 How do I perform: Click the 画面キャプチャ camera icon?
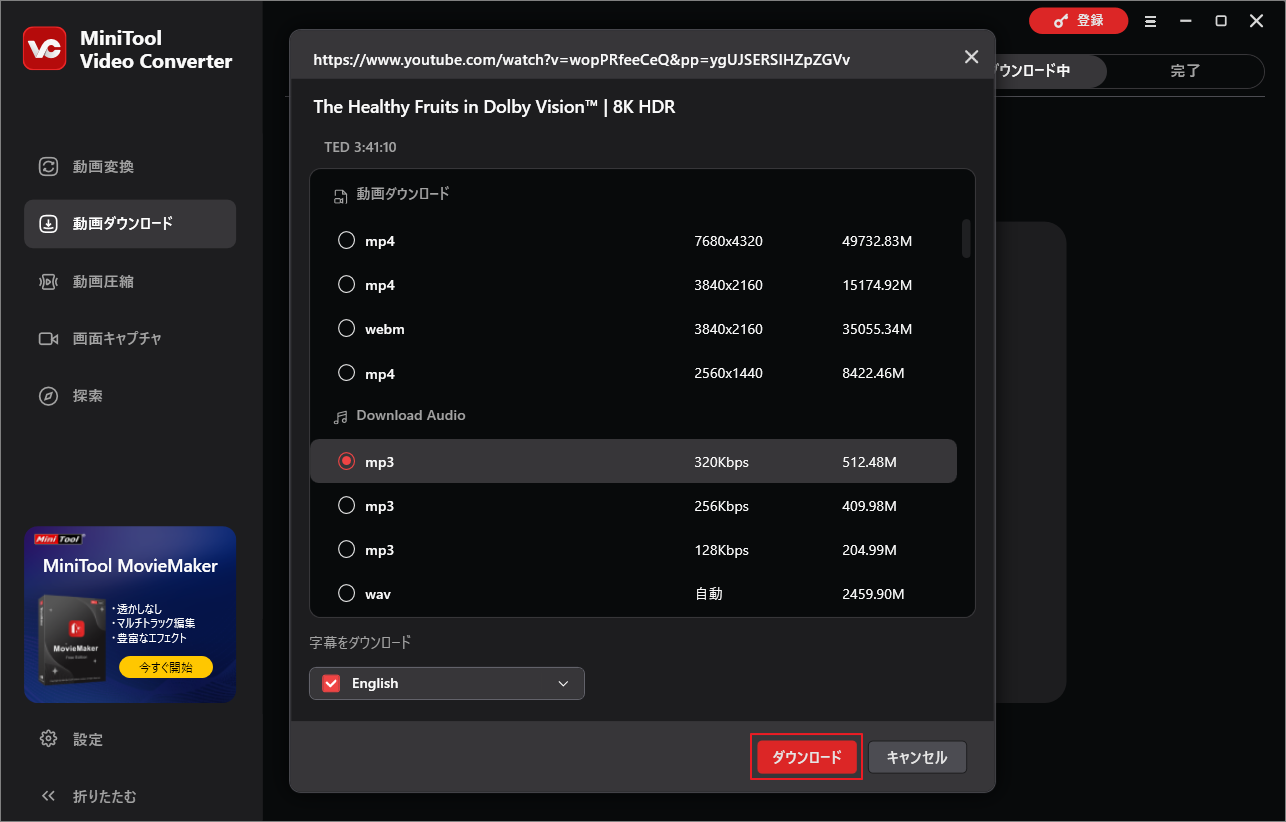(48, 339)
